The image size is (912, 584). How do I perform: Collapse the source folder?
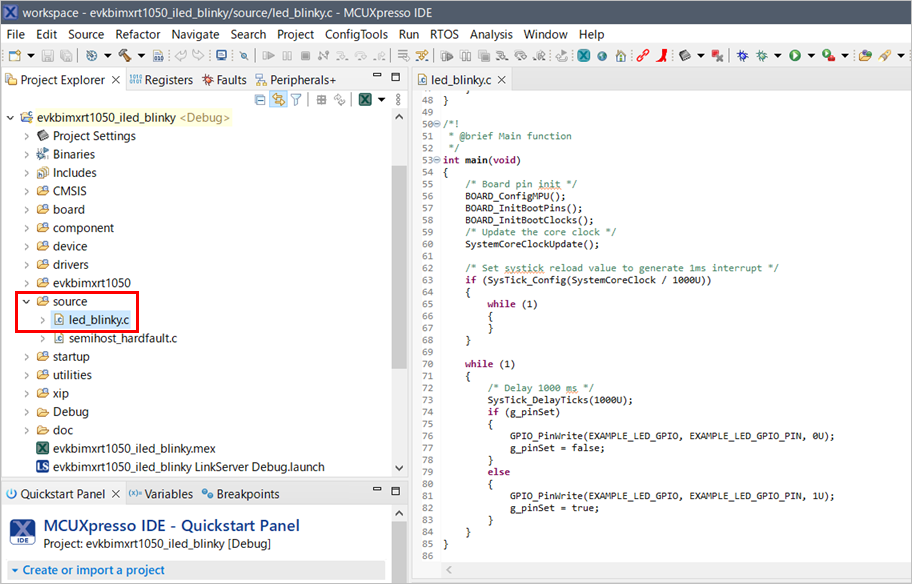pos(26,301)
